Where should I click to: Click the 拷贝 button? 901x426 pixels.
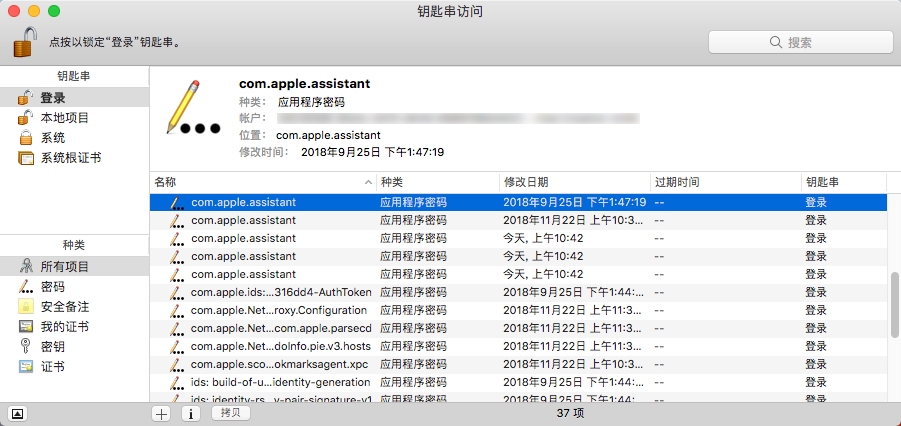230,413
